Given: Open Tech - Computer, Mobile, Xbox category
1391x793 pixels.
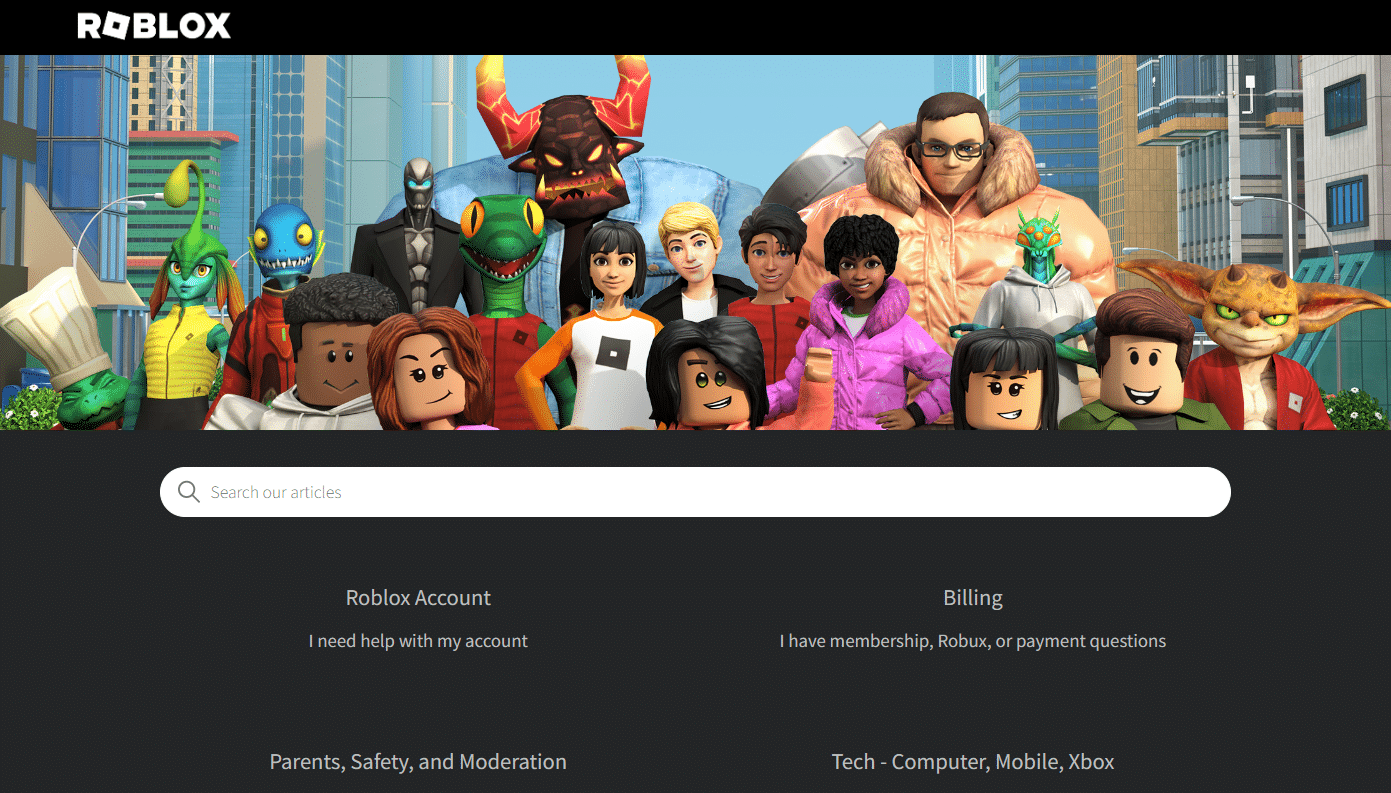Looking at the screenshot, I should (973, 762).
